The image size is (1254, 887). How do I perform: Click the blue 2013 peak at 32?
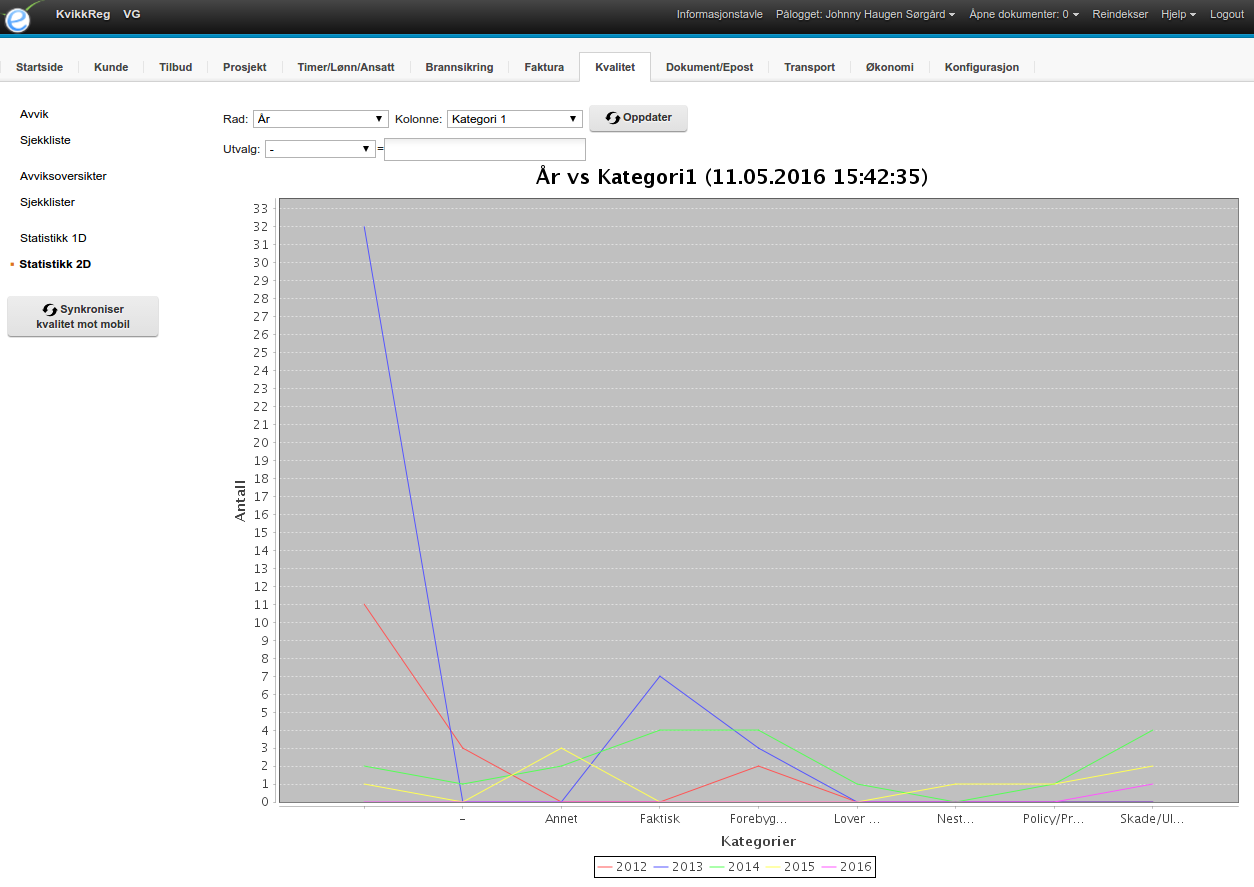coord(364,226)
